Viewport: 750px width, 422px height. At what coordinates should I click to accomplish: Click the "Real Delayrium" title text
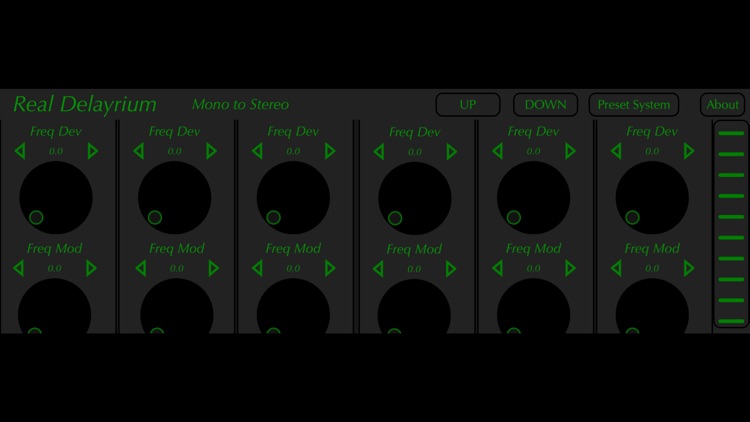click(x=85, y=104)
